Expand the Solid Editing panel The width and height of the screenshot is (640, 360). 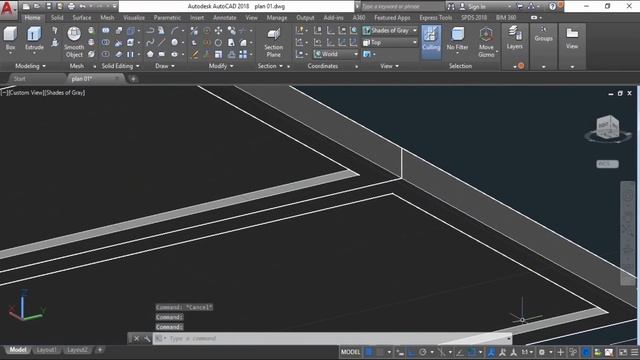(120, 66)
